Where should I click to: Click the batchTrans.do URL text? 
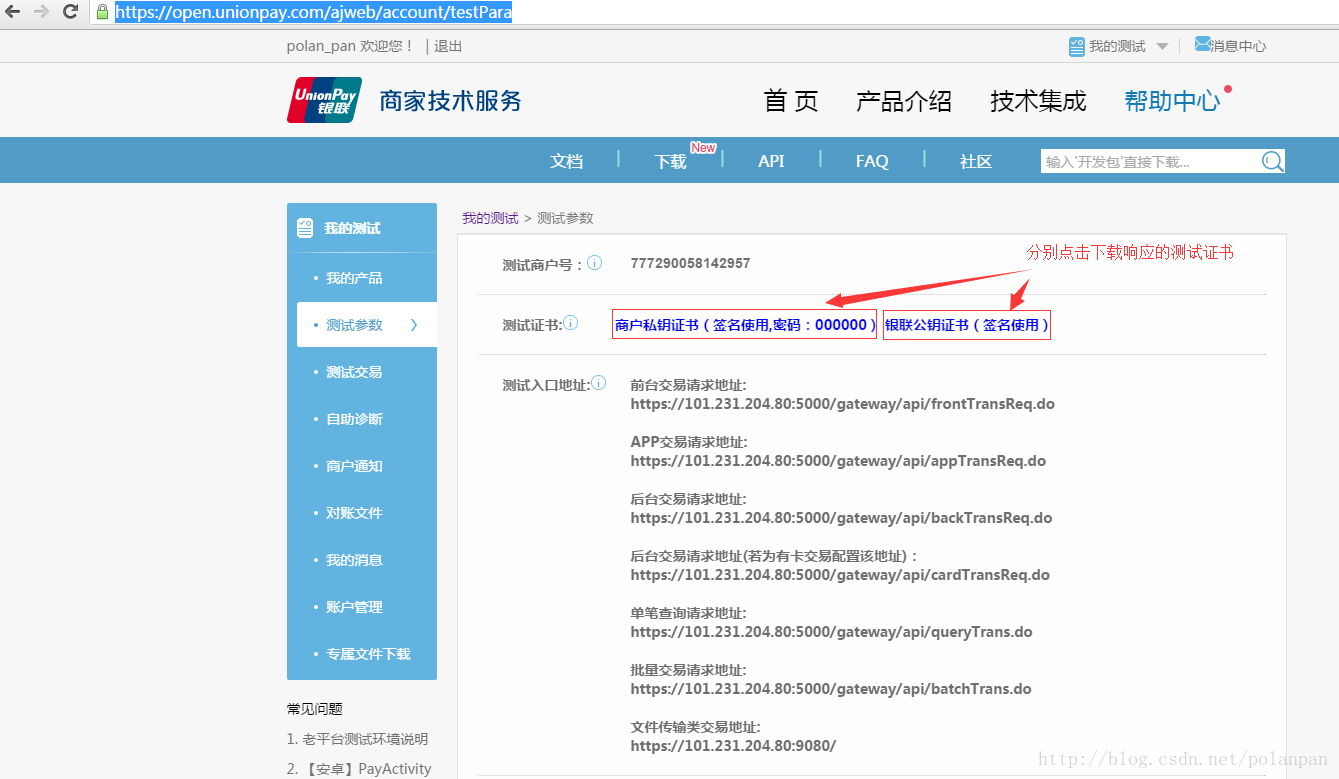[x=831, y=689]
